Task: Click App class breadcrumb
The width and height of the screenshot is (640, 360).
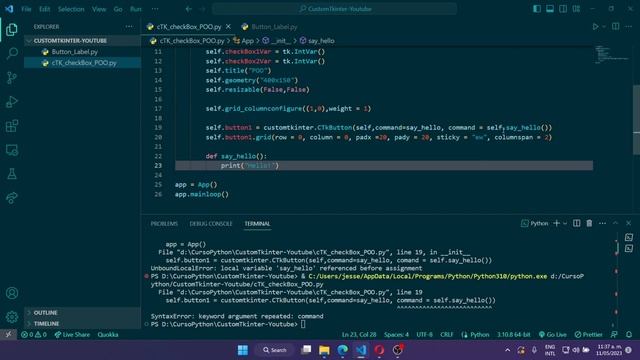Action: coord(243,41)
